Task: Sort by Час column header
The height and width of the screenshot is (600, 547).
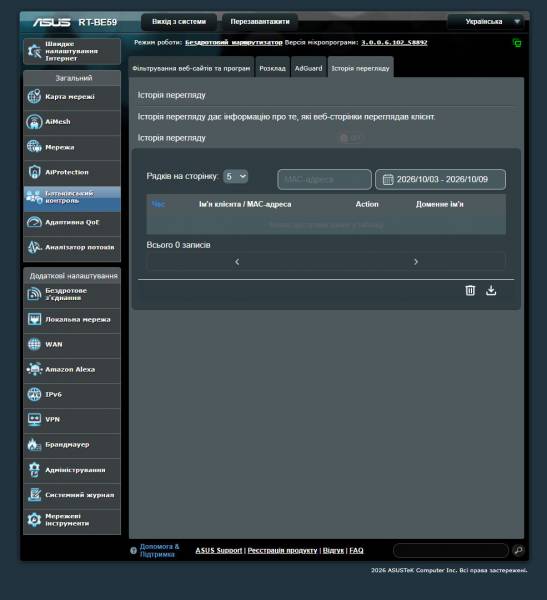Action: click(158, 204)
